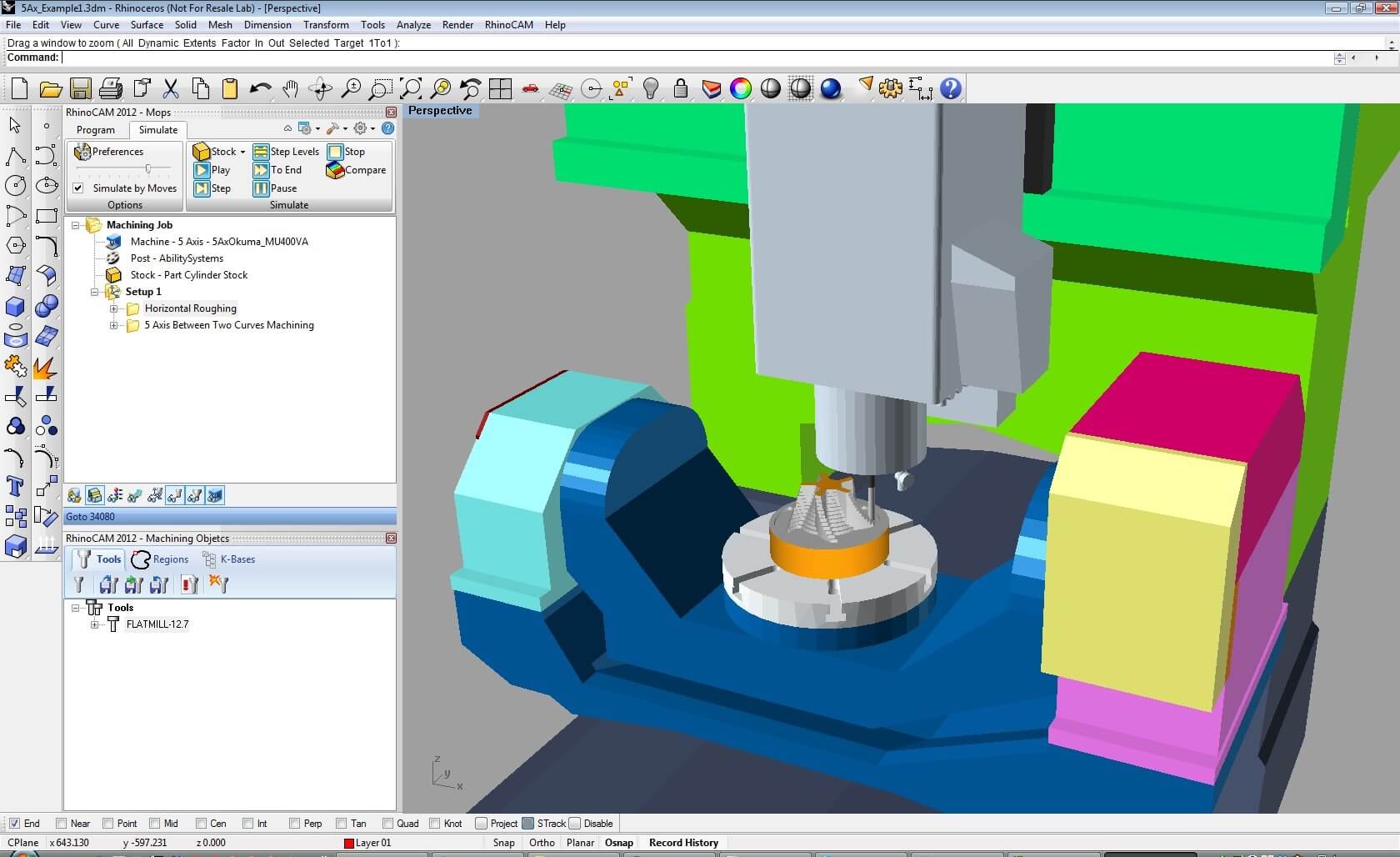Click the Play simulation button

point(212,170)
